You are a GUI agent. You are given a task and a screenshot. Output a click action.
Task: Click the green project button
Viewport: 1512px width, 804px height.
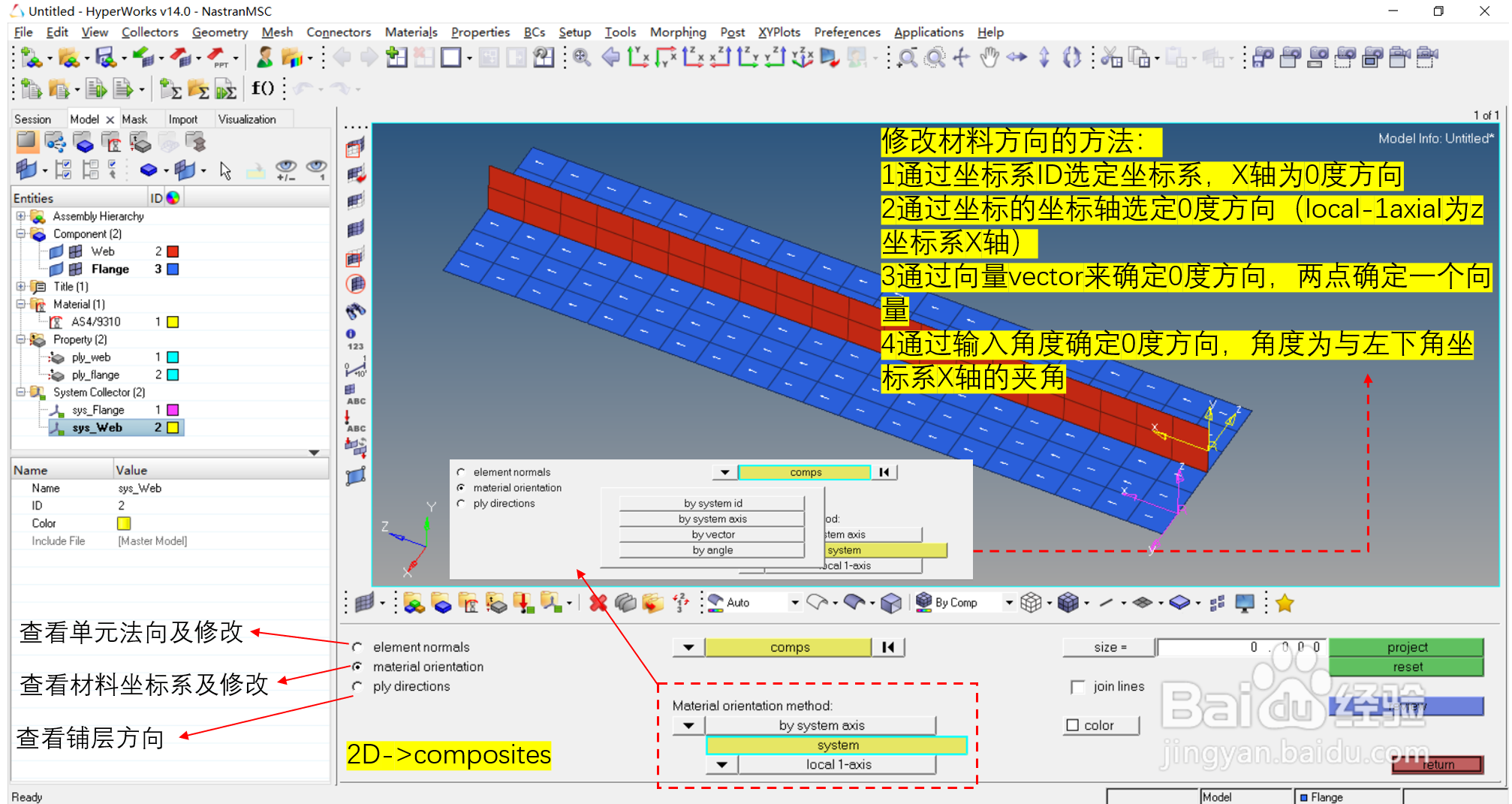click(x=1406, y=647)
